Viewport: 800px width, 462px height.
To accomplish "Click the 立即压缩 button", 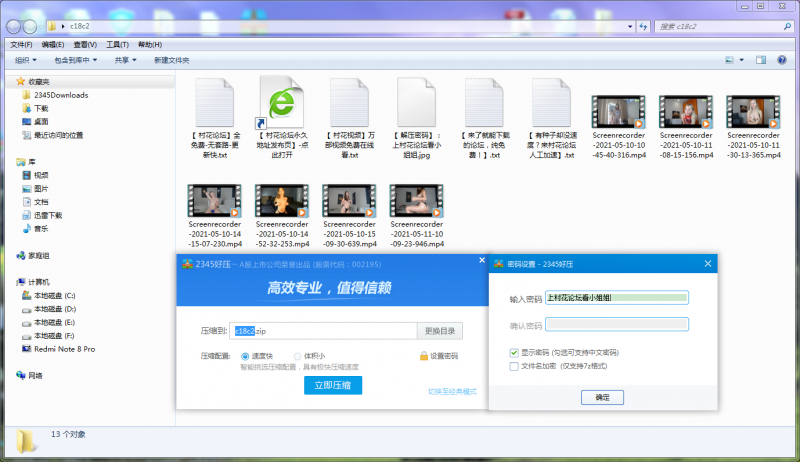I will coord(334,385).
